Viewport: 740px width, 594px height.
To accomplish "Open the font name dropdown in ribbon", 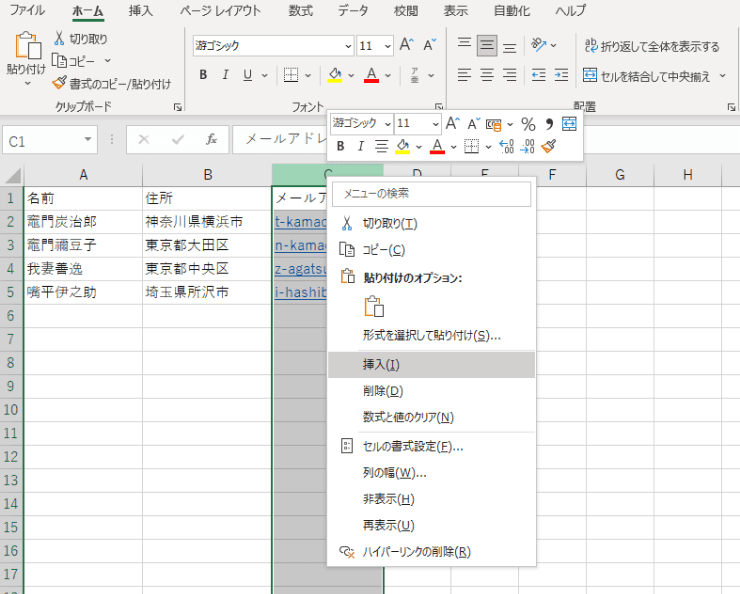I will [x=348, y=46].
